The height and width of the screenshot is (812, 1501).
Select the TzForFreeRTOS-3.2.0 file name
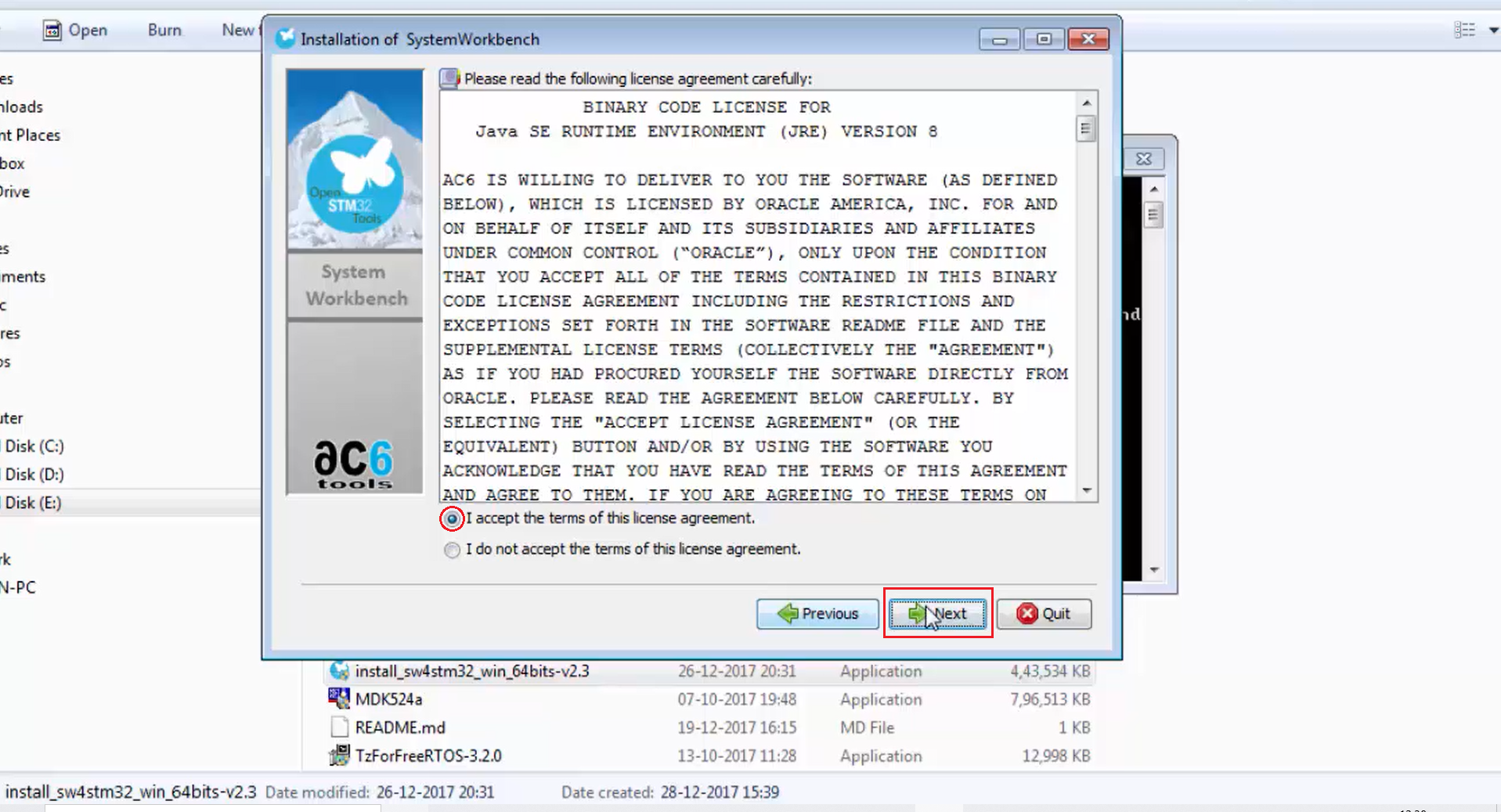pos(428,756)
